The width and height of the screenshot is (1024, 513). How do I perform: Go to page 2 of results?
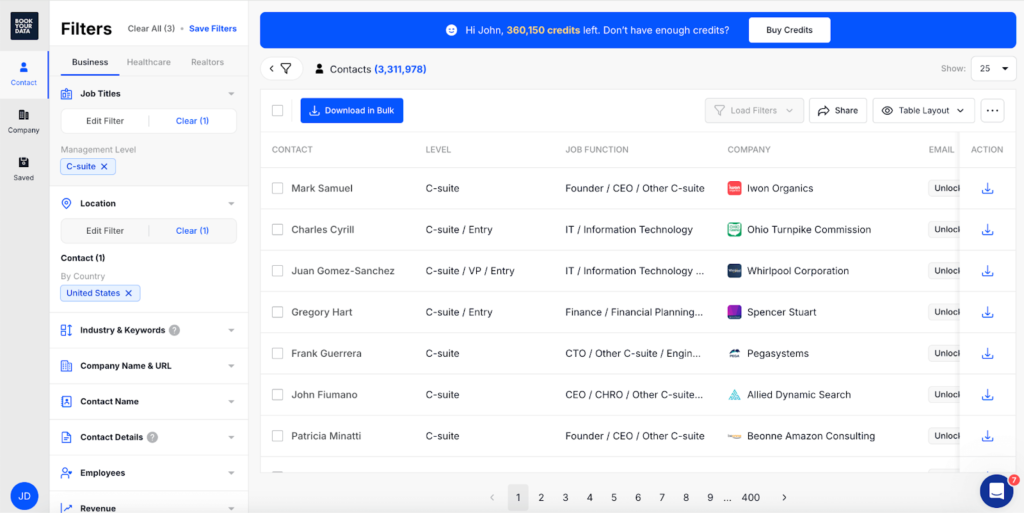541,497
